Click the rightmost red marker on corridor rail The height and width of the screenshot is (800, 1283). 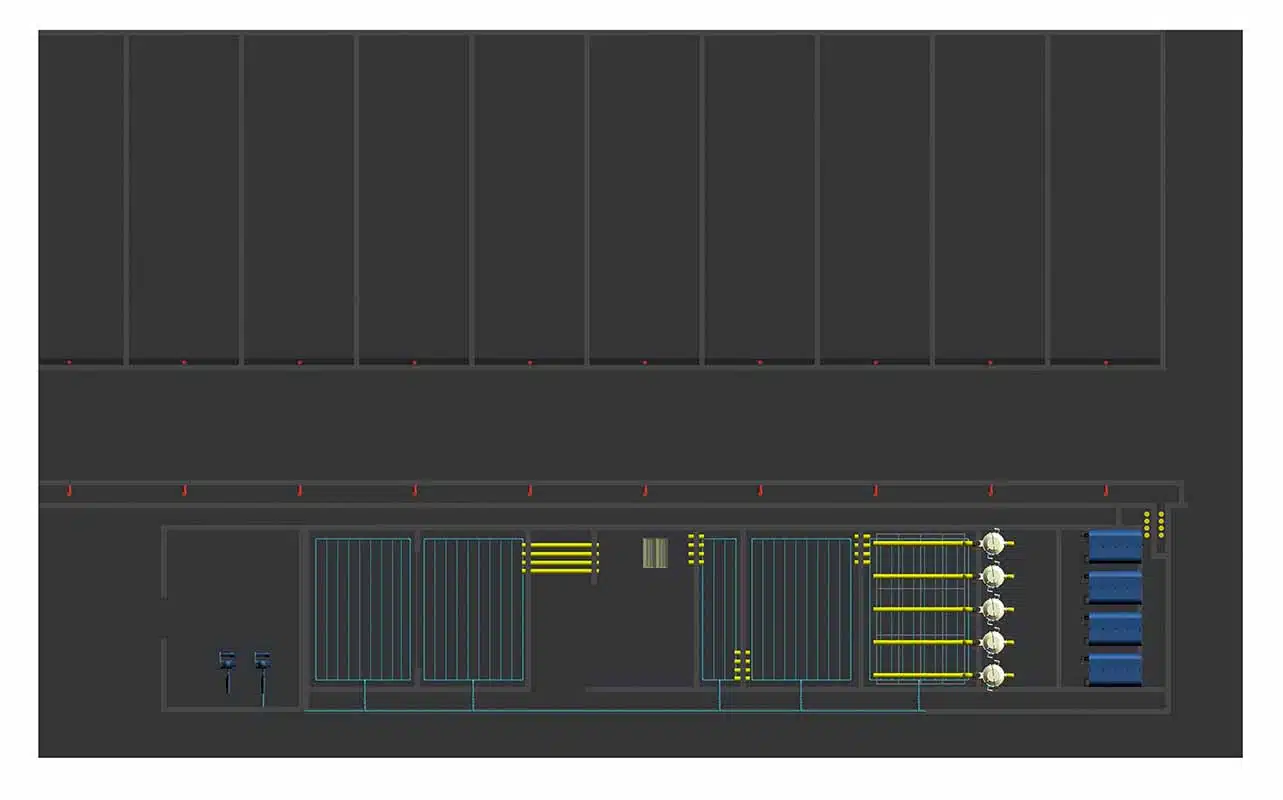1106,490
